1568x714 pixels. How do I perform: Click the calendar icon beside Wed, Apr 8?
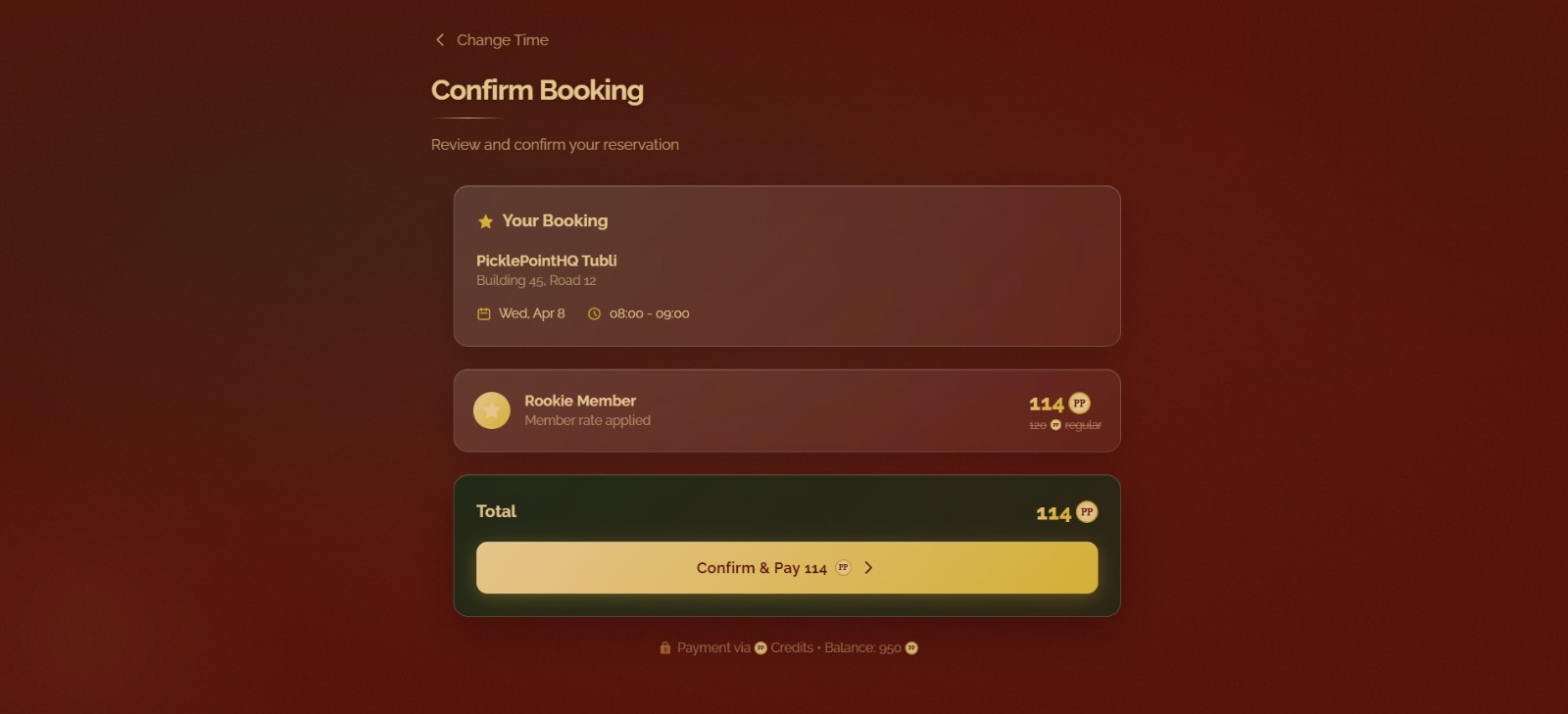[x=483, y=314]
